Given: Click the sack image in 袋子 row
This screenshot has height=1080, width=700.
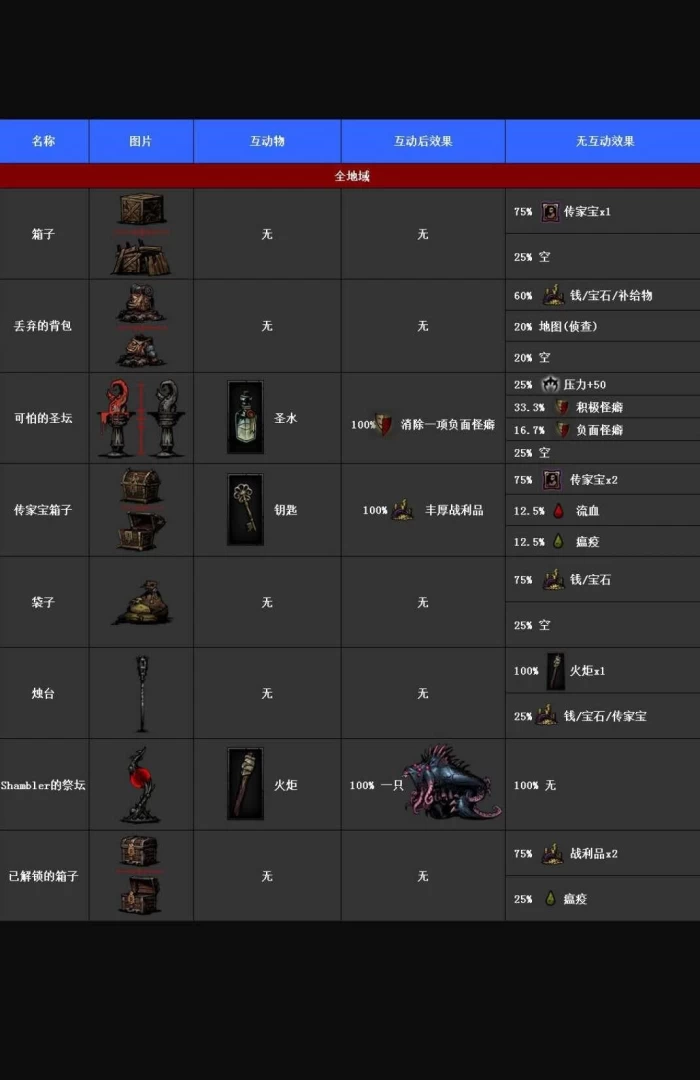Looking at the screenshot, I should pos(141,602).
